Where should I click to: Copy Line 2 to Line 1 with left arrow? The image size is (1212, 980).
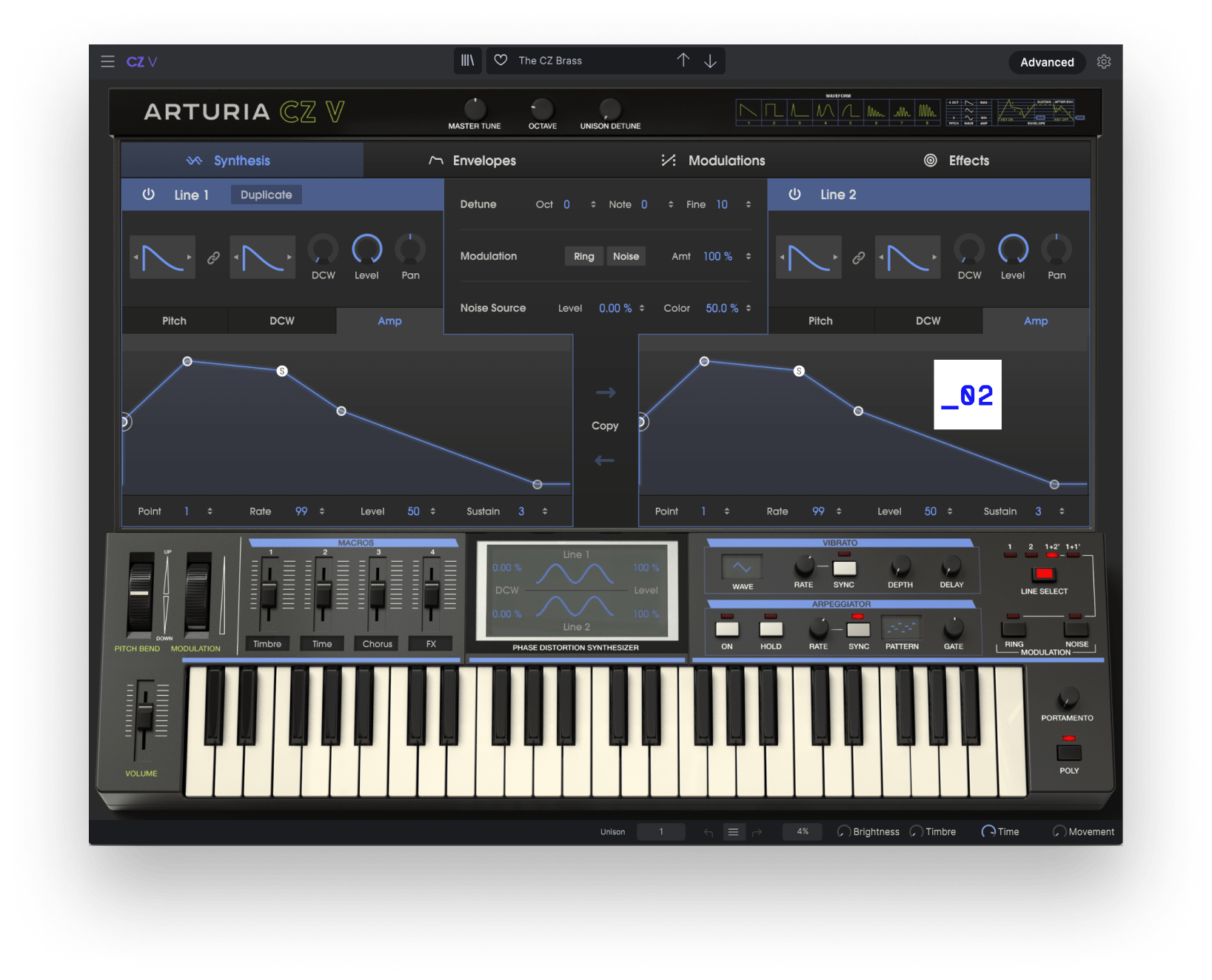[x=605, y=460]
